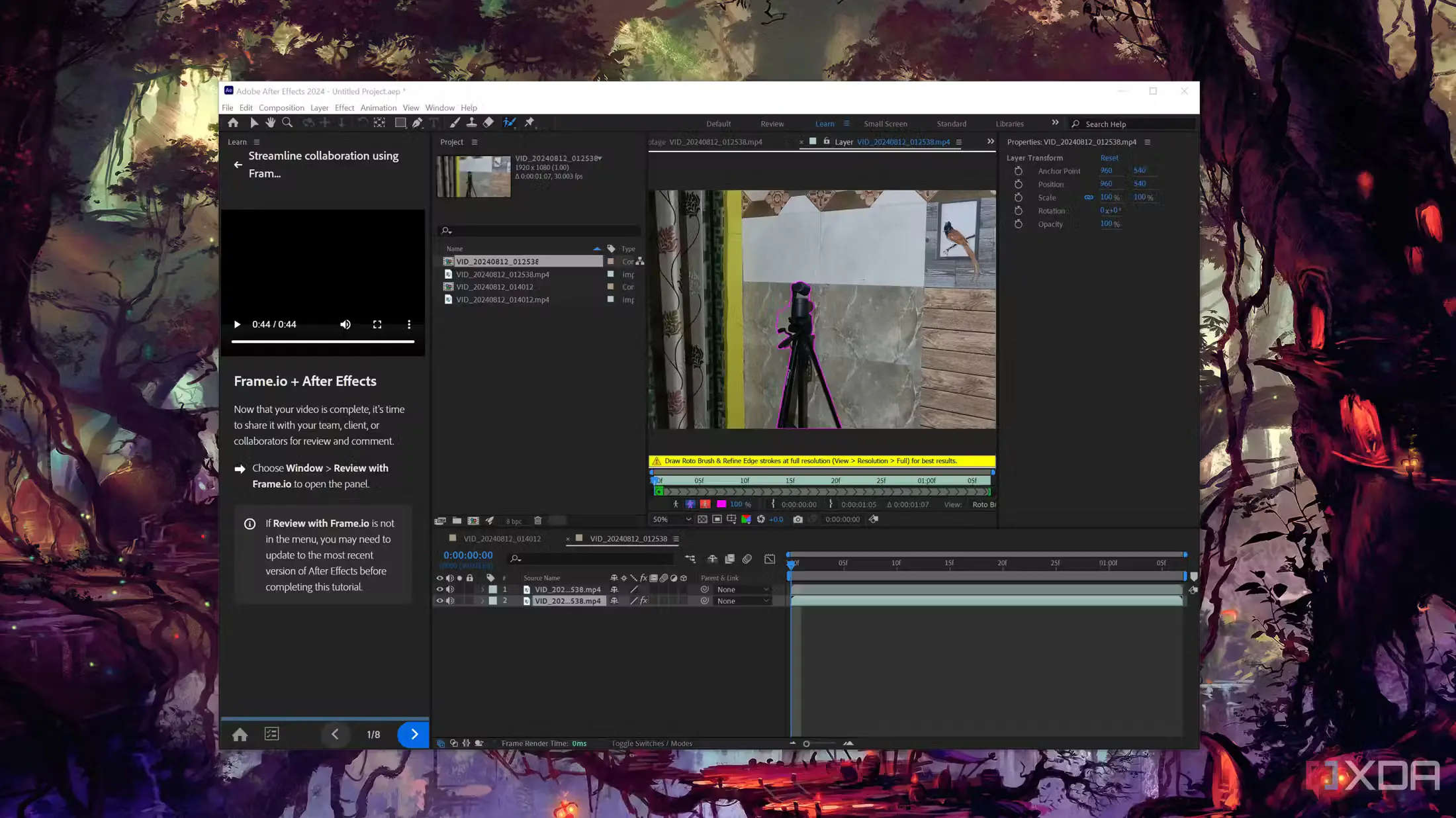Screen dimensions: 1456x818
Task: Select the Hand tool
Action: tap(269, 122)
